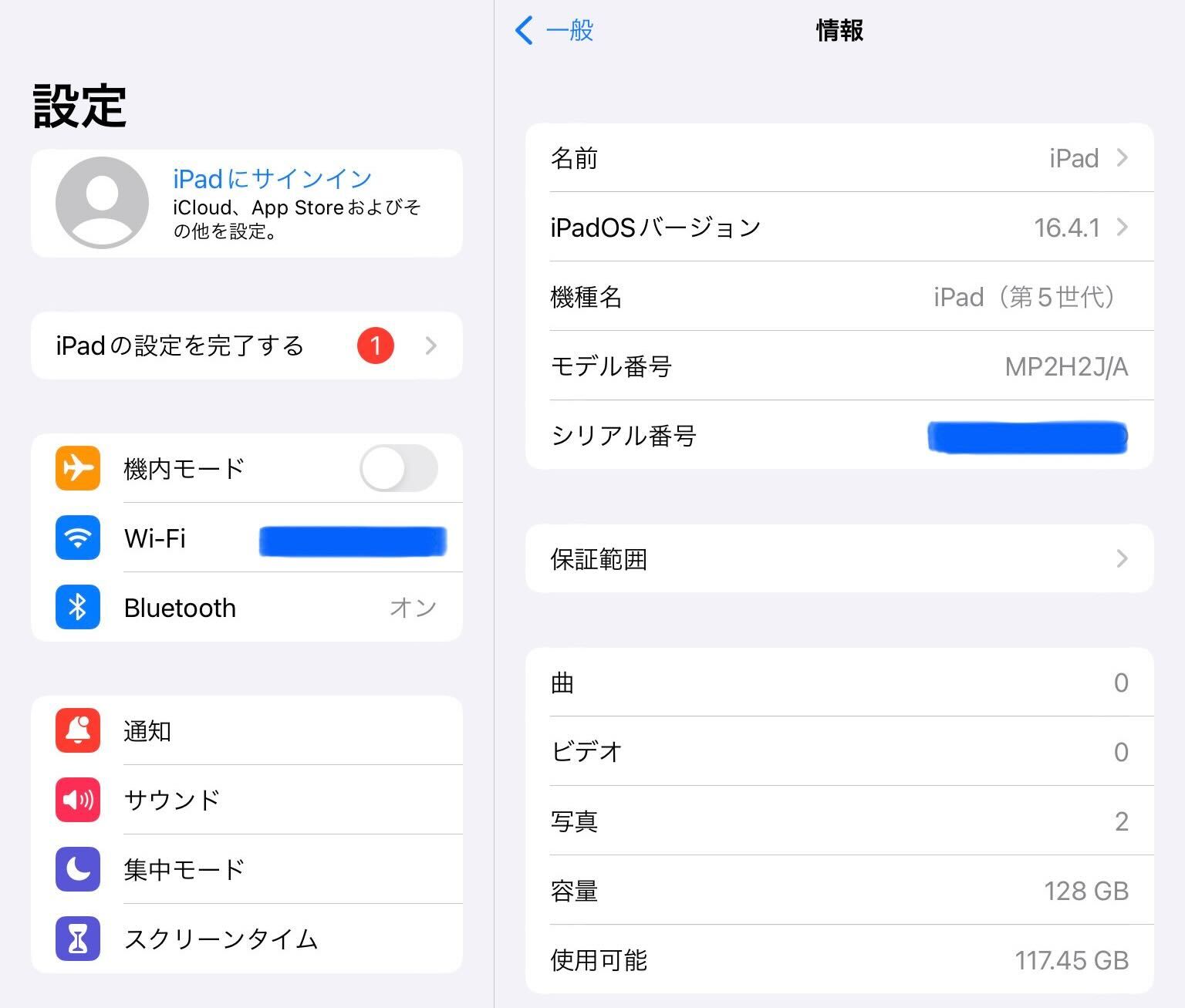Open 機内モード row label
The height and width of the screenshot is (1008, 1185).
pyautogui.click(x=184, y=468)
